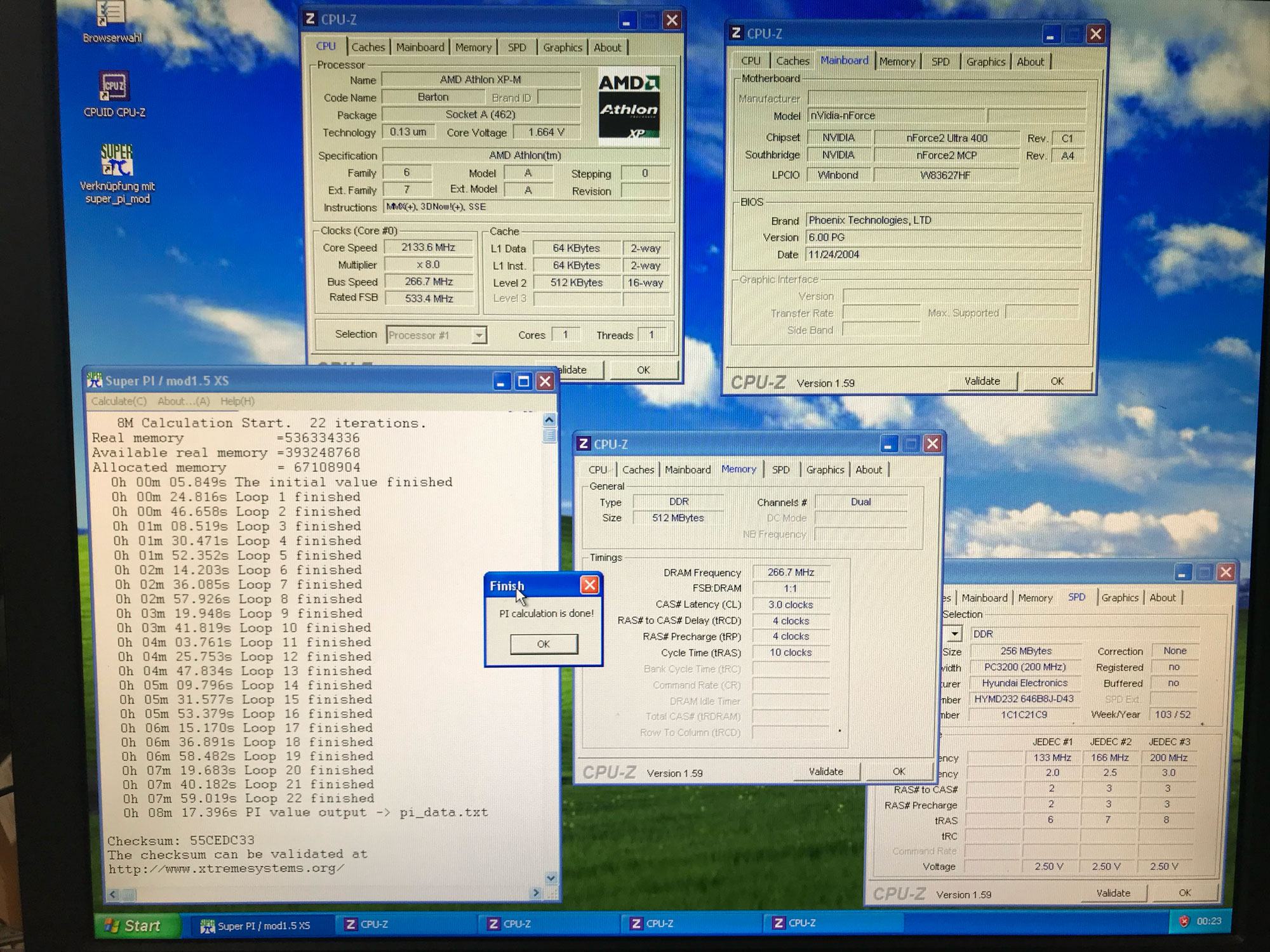The width and height of the screenshot is (1270, 952).
Task: Click the Super PI title bar icon
Action: [95, 380]
